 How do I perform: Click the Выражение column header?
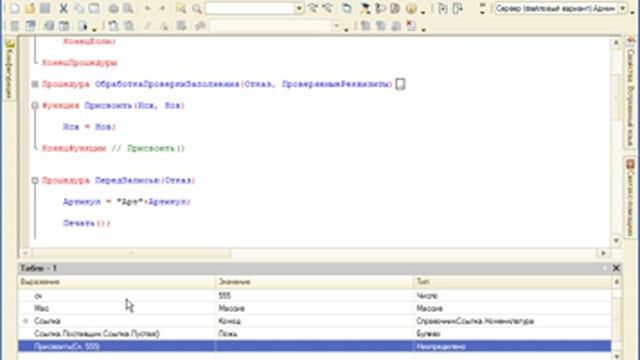pyautogui.click(x=117, y=282)
